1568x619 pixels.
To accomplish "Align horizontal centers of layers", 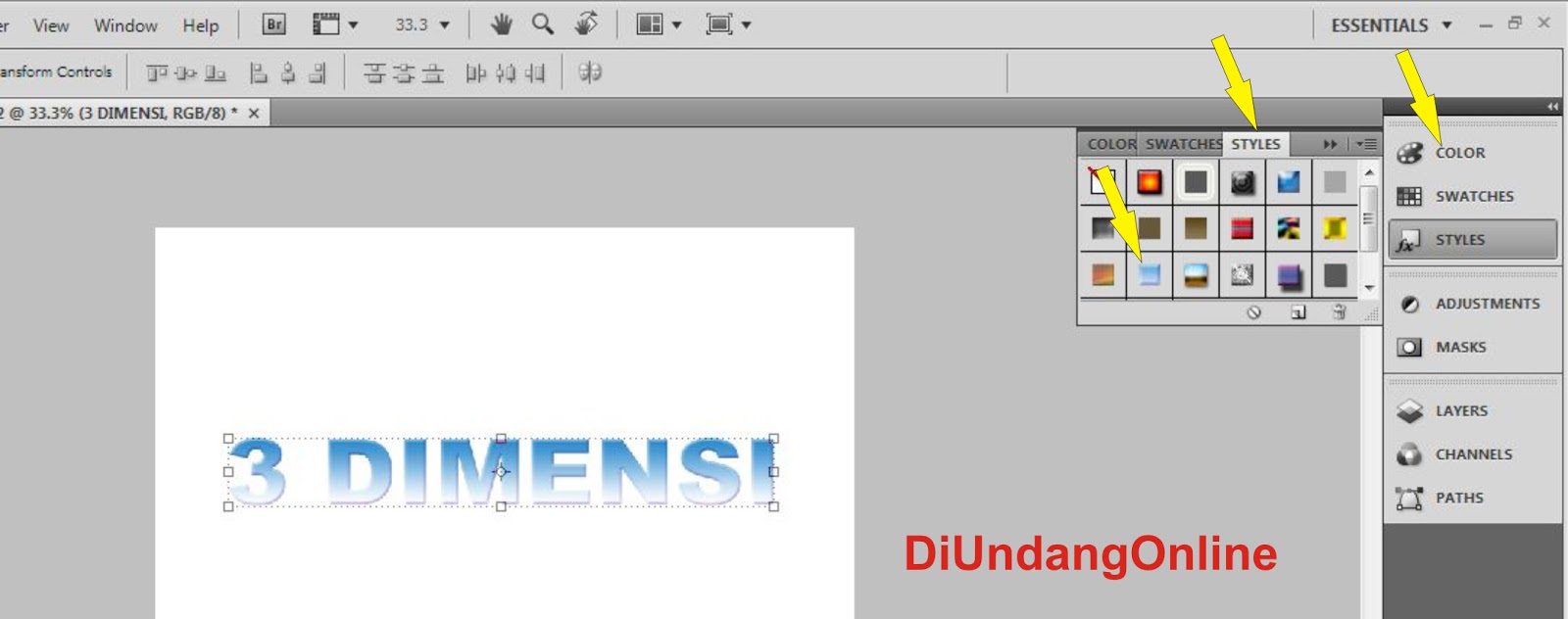I will tap(288, 72).
